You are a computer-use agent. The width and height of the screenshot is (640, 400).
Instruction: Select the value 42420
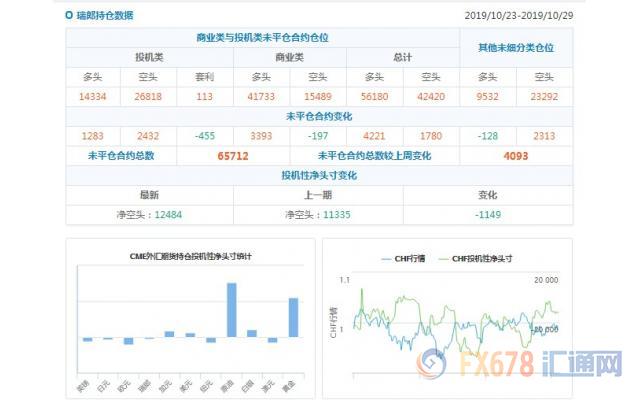pyautogui.click(x=431, y=97)
